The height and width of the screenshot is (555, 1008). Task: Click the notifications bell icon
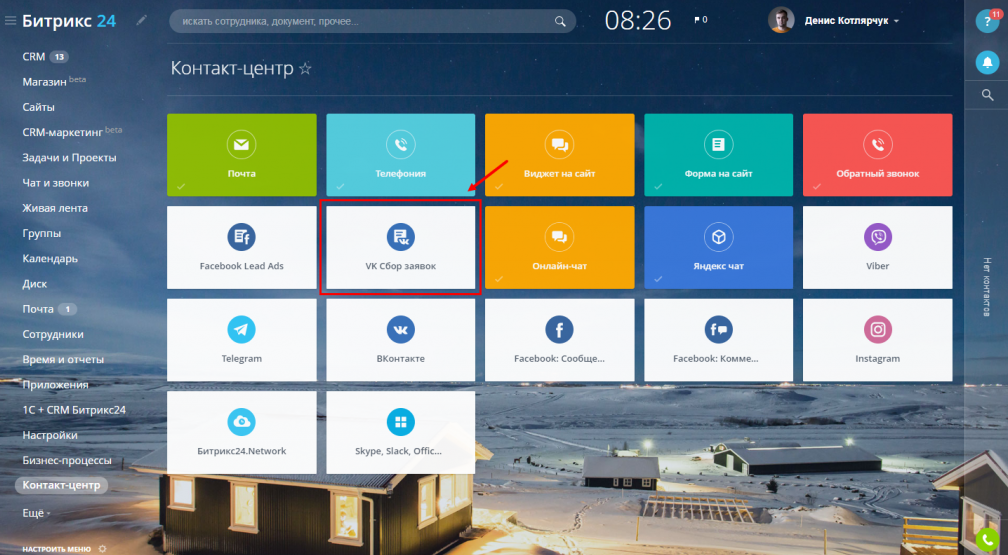point(987,62)
